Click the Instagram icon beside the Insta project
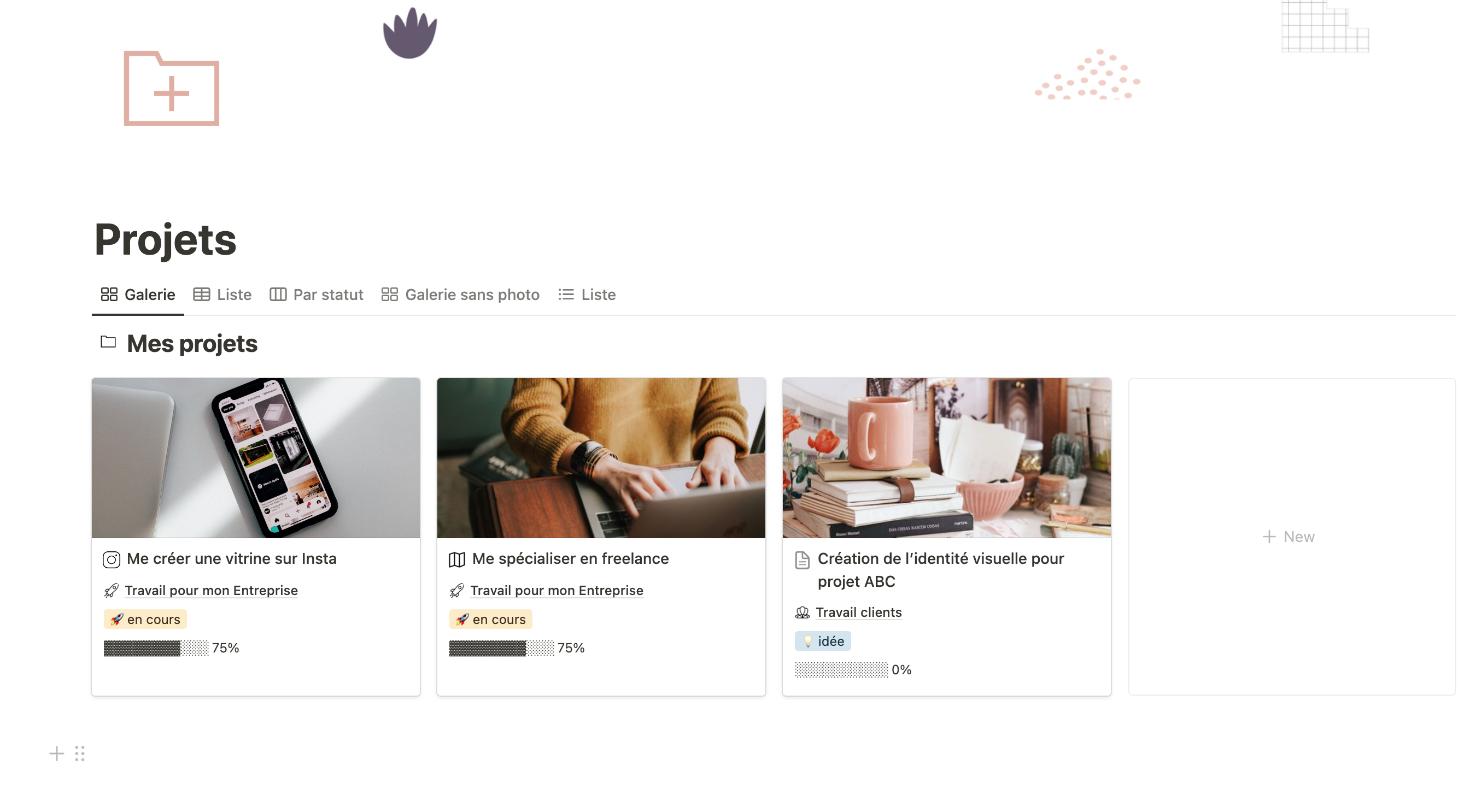 [111, 560]
